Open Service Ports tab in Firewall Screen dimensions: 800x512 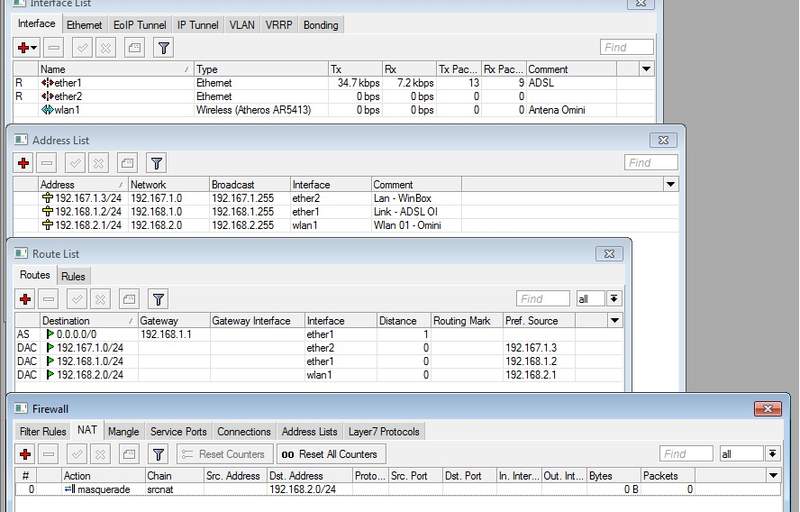178,431
